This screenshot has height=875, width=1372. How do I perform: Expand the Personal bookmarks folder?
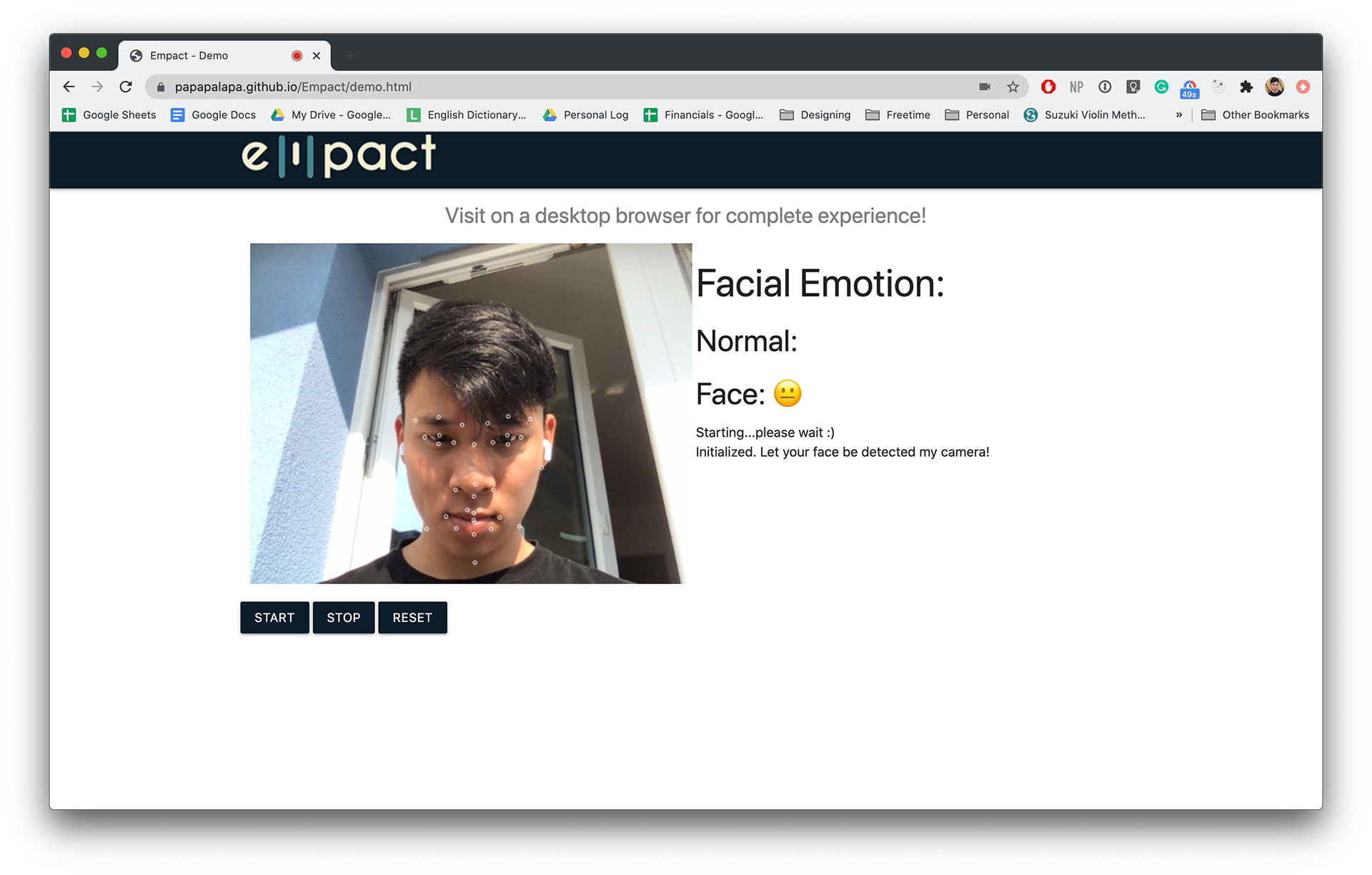click(x=977, y=115)
